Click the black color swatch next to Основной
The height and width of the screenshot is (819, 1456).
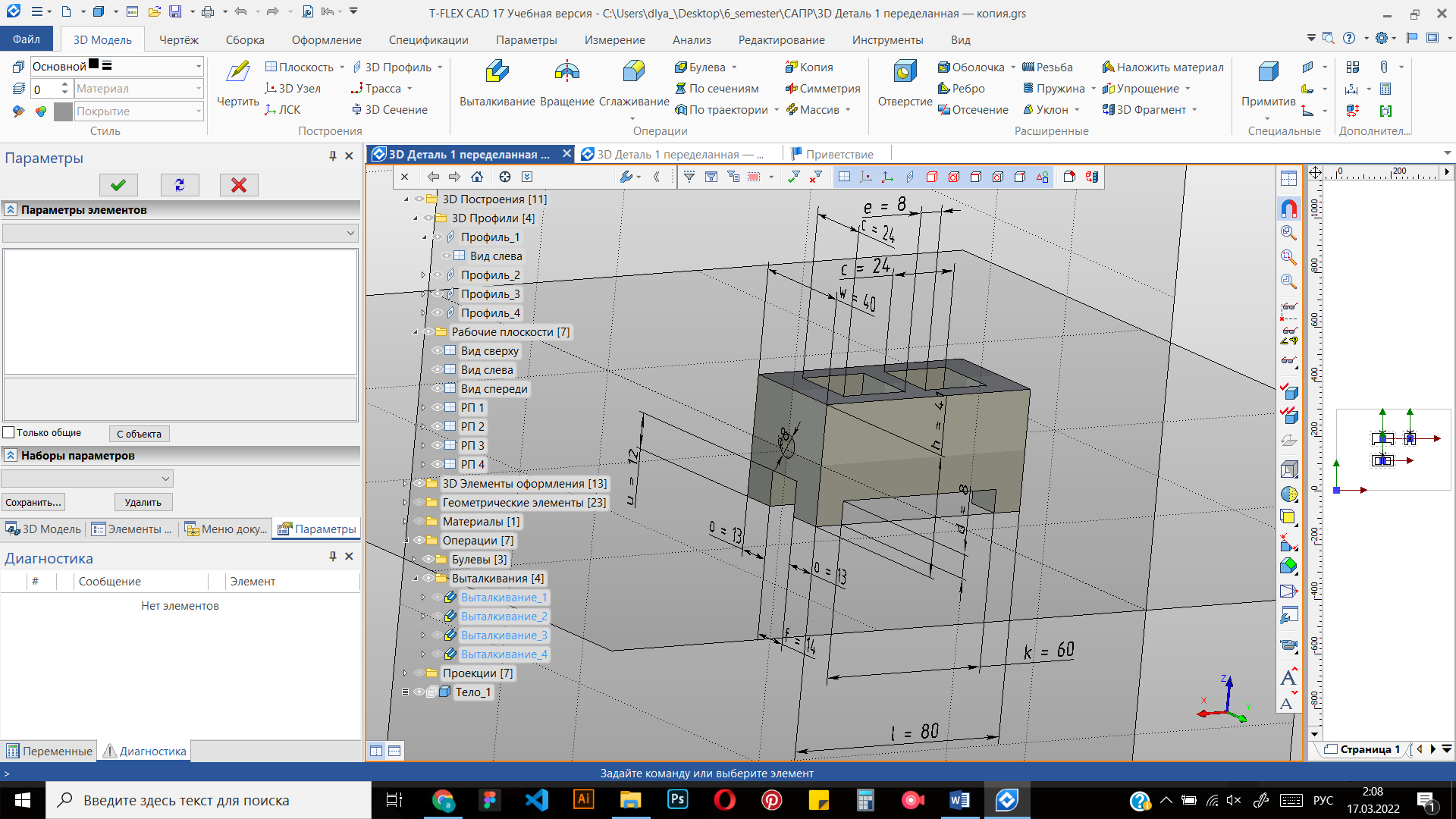(x=94, y=64)
